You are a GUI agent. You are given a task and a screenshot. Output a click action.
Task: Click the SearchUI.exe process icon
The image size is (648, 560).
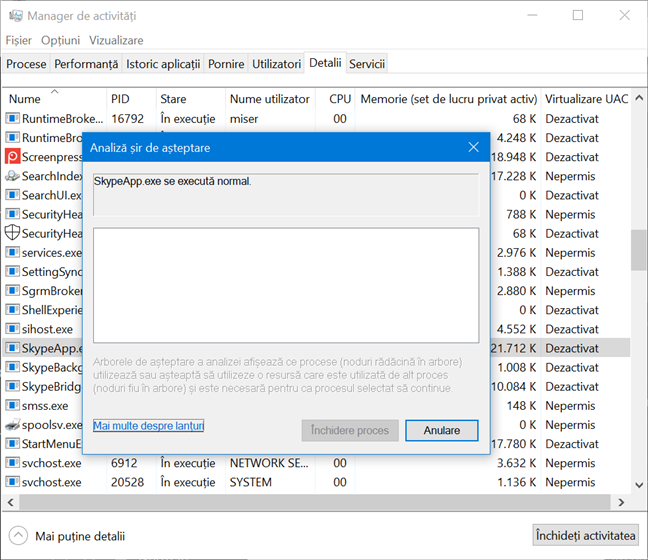point(12,195)
